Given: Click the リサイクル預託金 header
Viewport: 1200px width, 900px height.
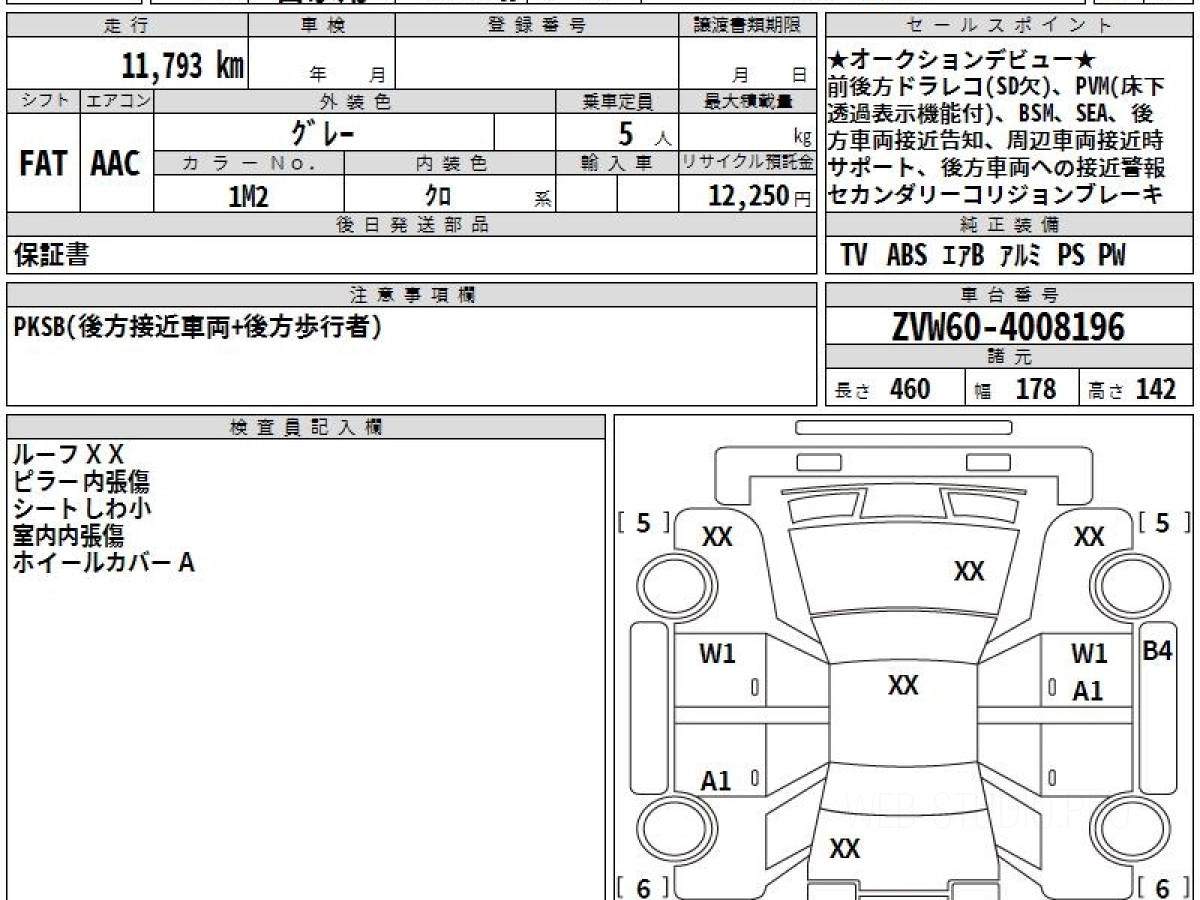Looking at the screenshot, I should [x=747, y=163].
